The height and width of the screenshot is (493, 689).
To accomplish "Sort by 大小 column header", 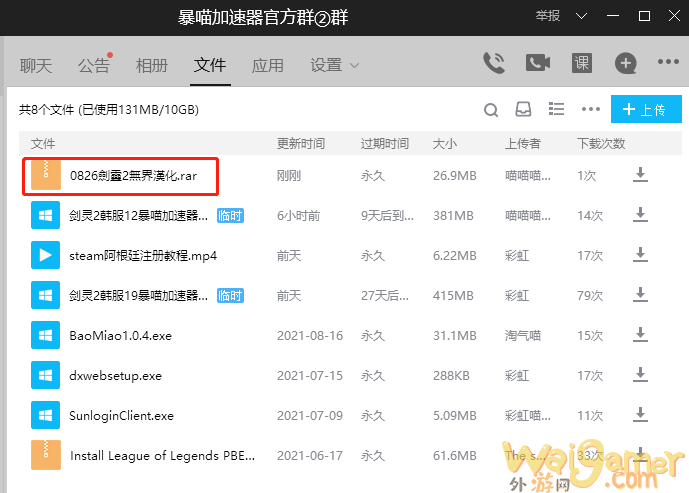I will [445, 143].
